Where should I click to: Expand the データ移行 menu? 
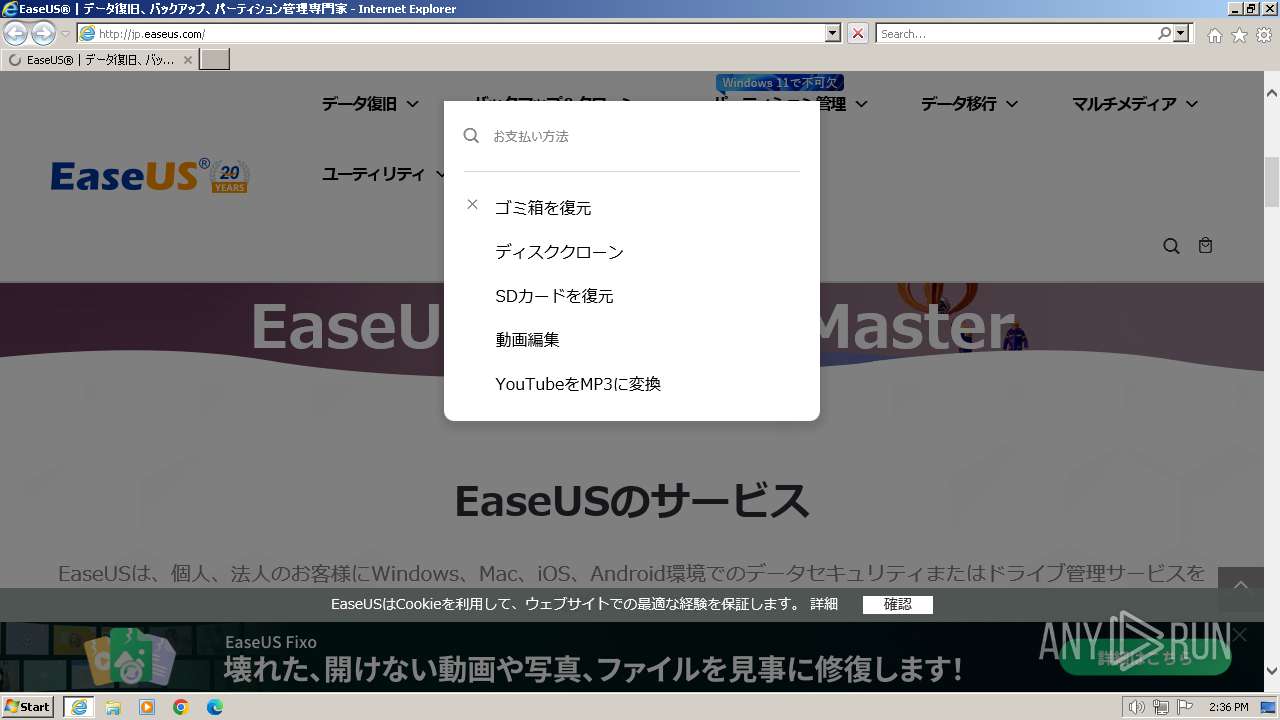tap(969, 104)
